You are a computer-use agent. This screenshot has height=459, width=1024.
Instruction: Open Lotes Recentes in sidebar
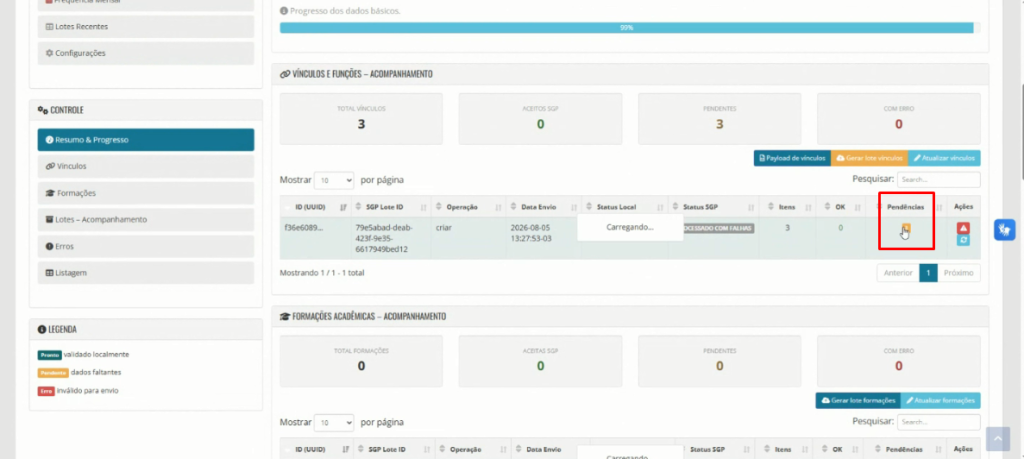point(146,27)
